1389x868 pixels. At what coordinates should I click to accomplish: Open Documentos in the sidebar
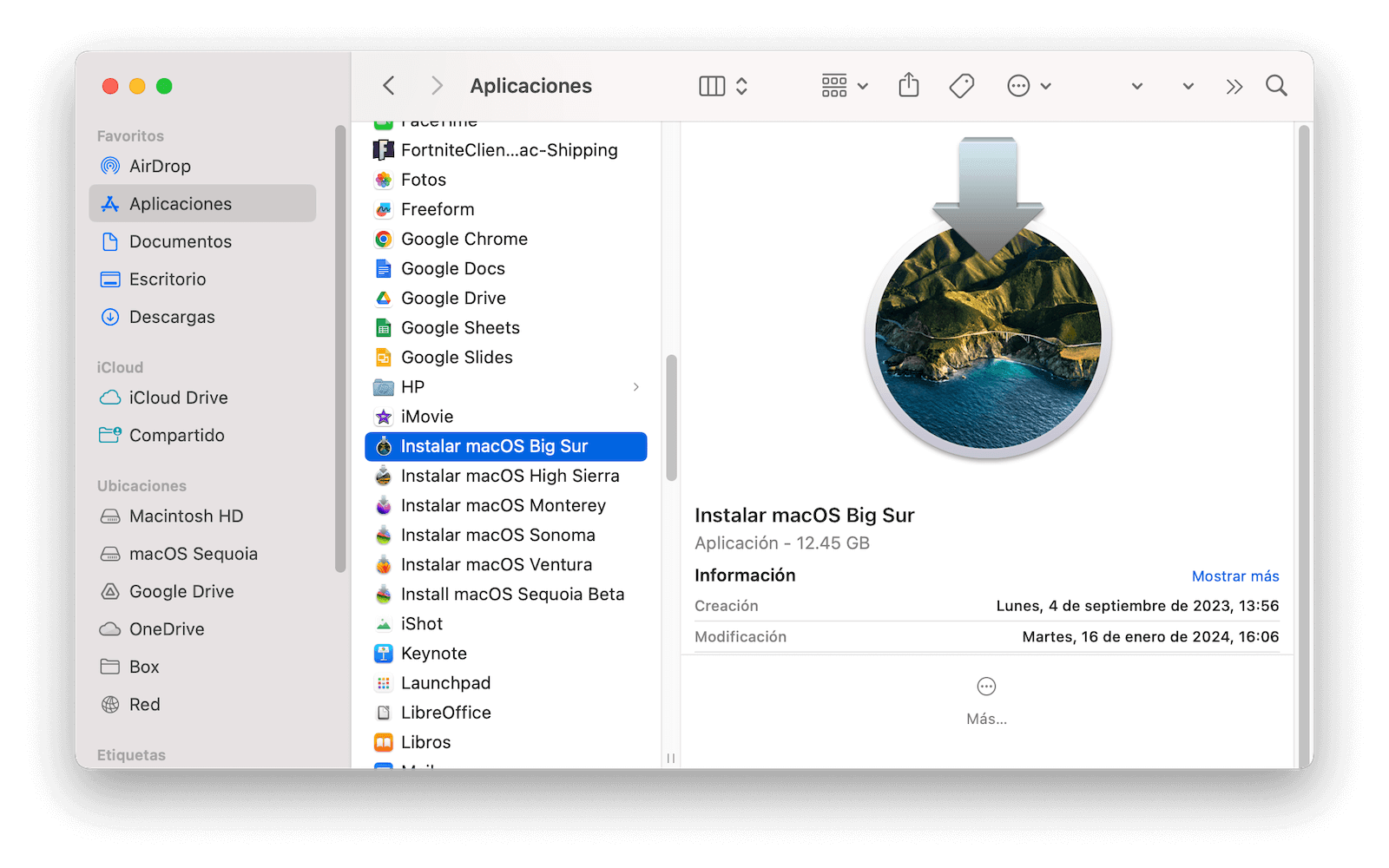click(202, 241)
